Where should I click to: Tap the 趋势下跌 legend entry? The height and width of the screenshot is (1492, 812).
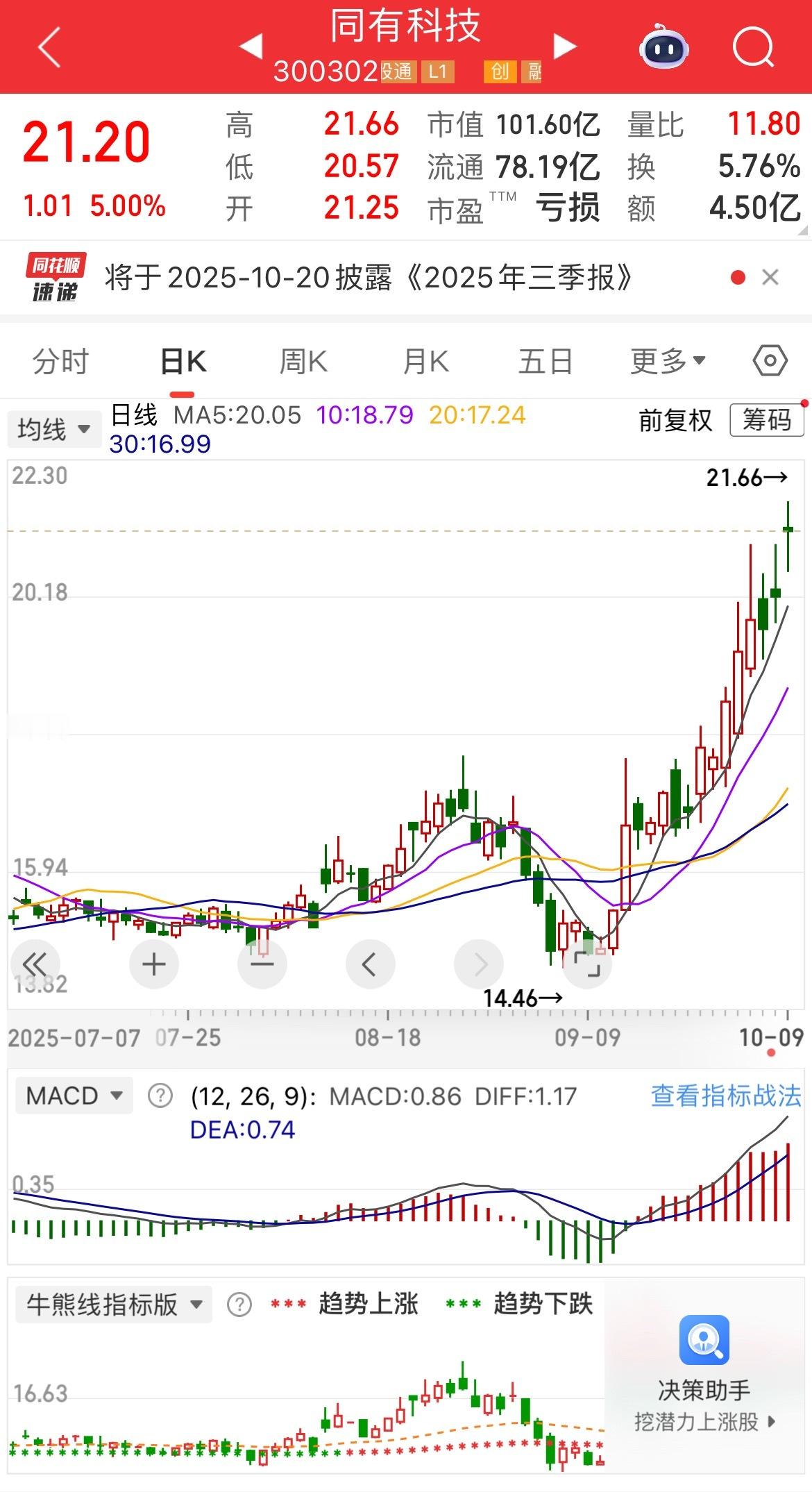[x=519, y=1304]
